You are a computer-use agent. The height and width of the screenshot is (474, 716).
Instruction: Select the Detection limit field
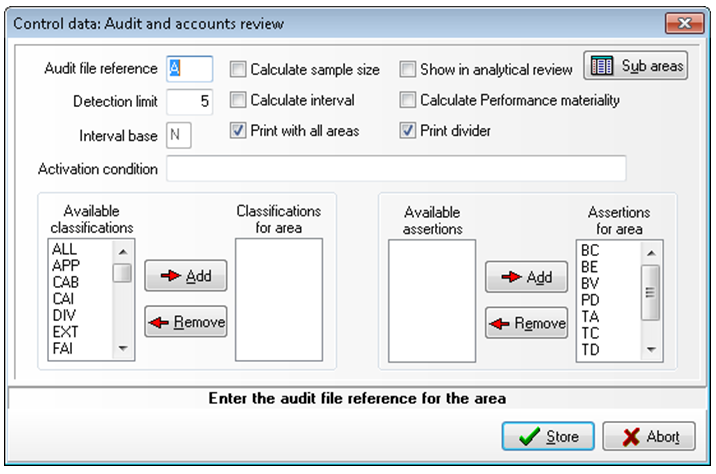tap(190, 101)
